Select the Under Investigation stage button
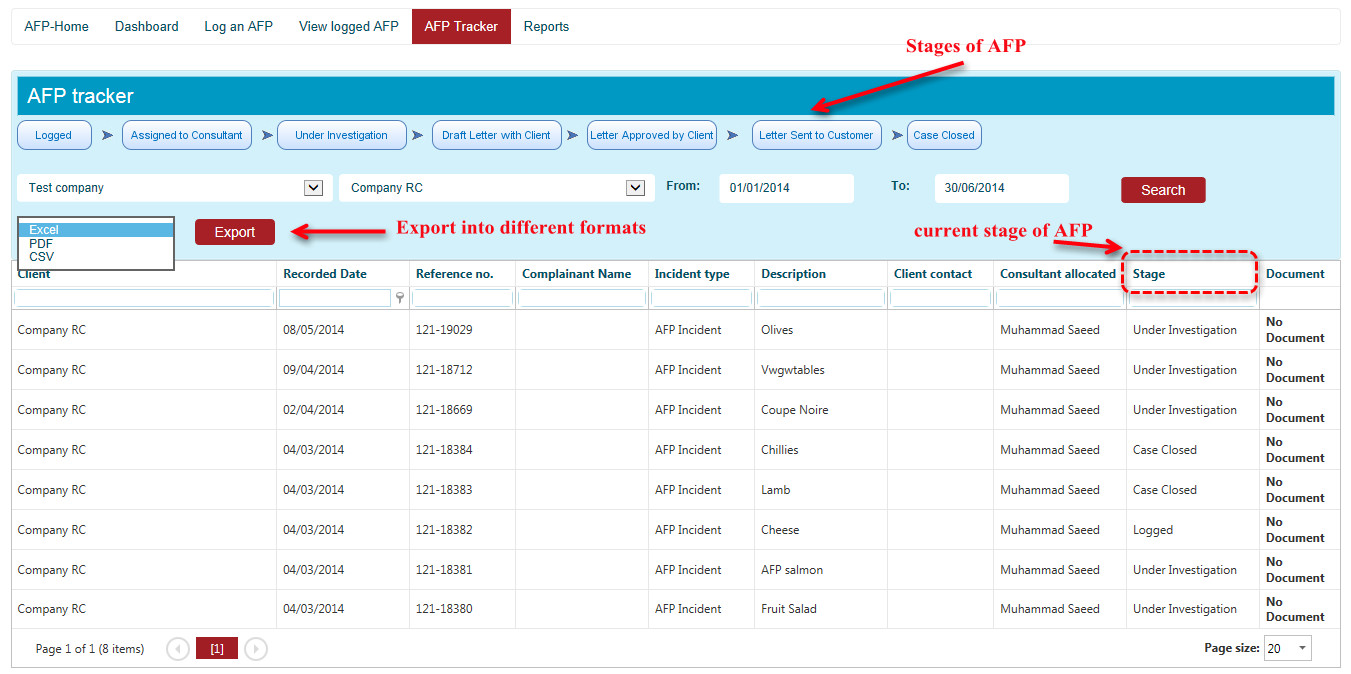Image resolution: width=1351 pixels, height=674 pixels. [x=341, y=135]
